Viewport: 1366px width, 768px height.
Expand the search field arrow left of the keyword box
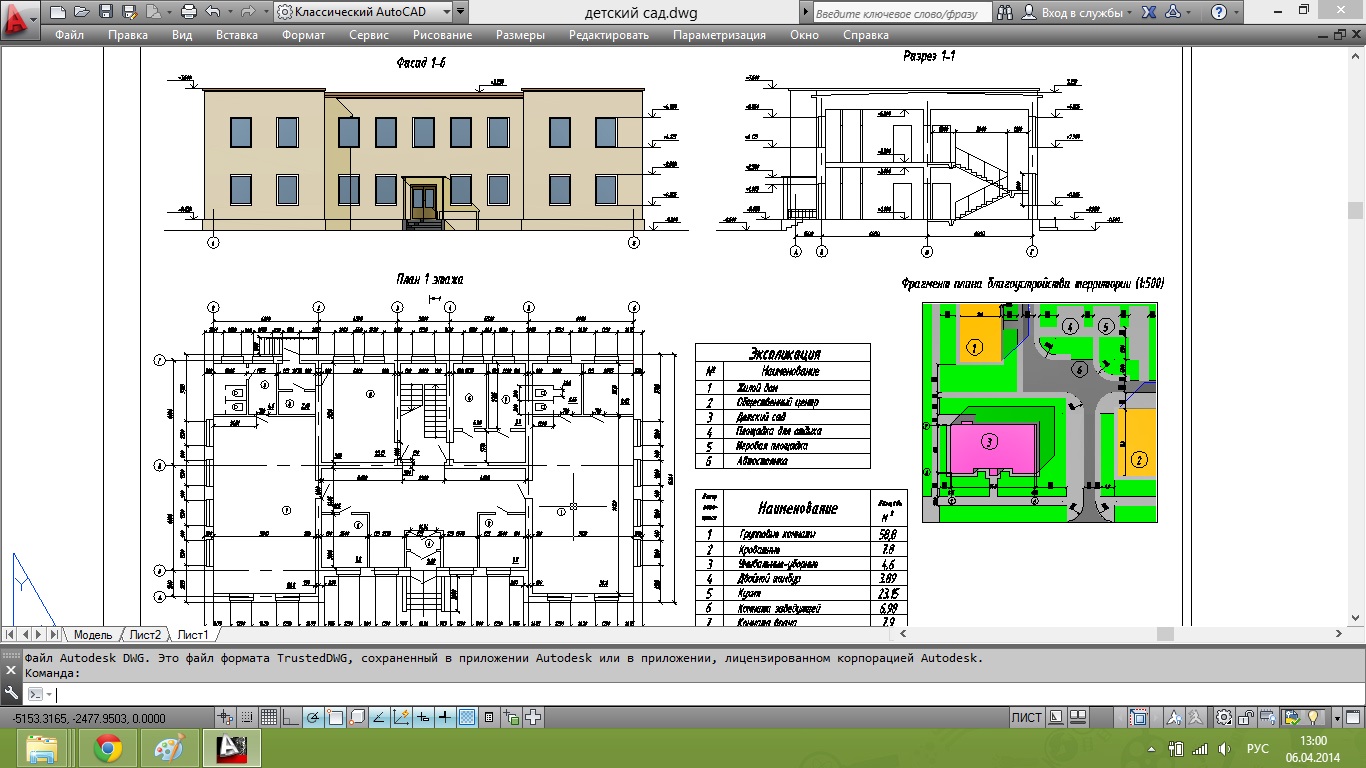tap(806, 12)
